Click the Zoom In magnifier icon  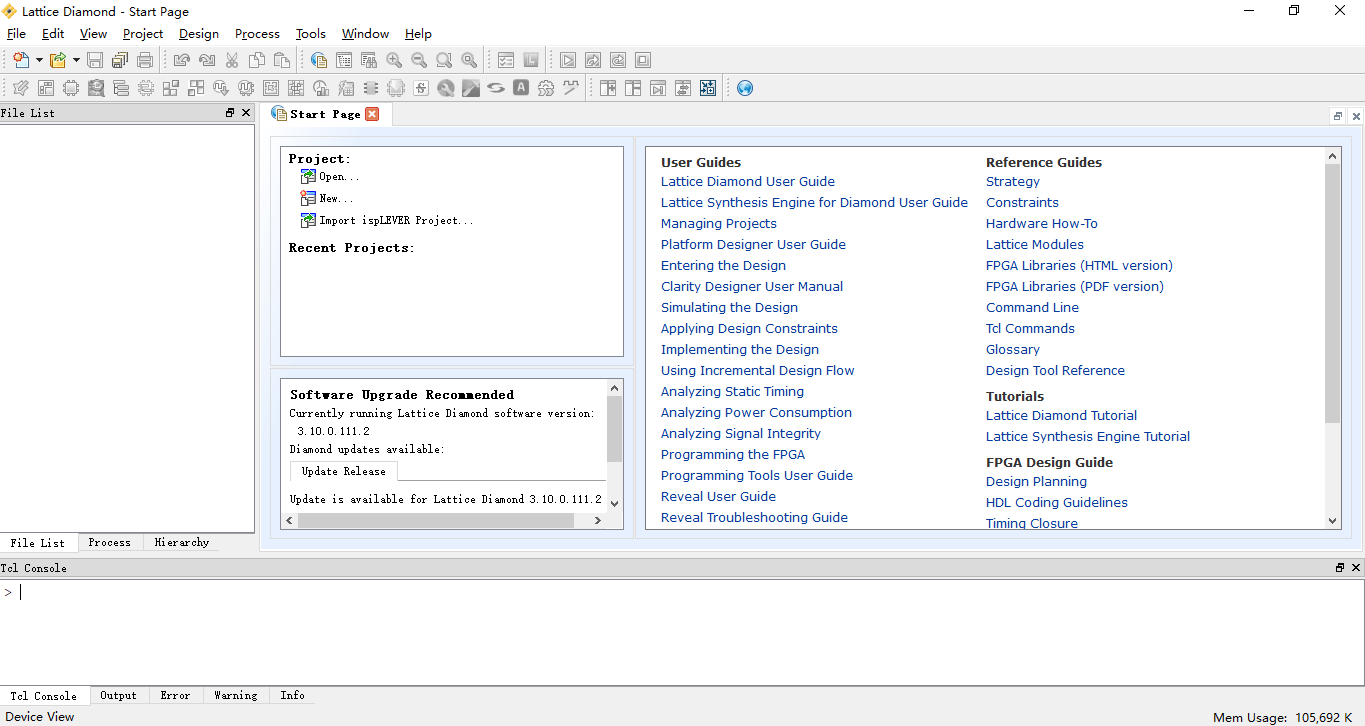pos(394,60)
